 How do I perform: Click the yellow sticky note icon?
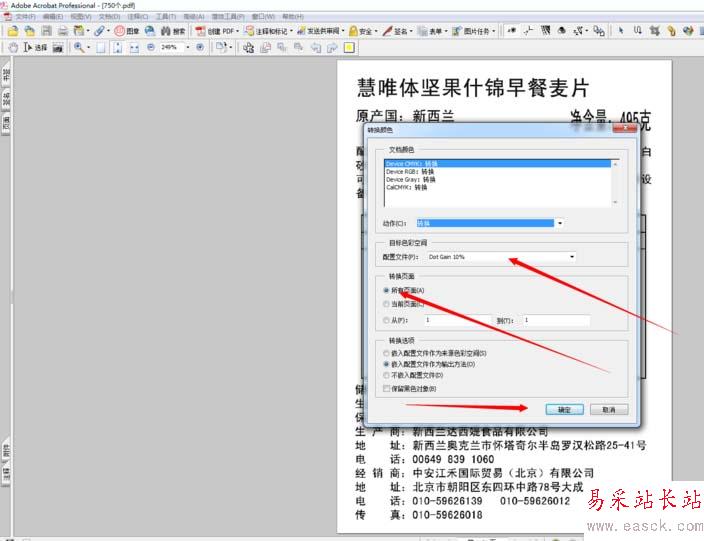[349, 47]
